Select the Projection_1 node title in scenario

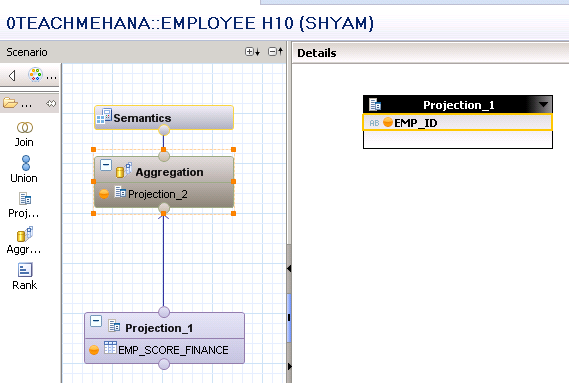pos(159,328)
